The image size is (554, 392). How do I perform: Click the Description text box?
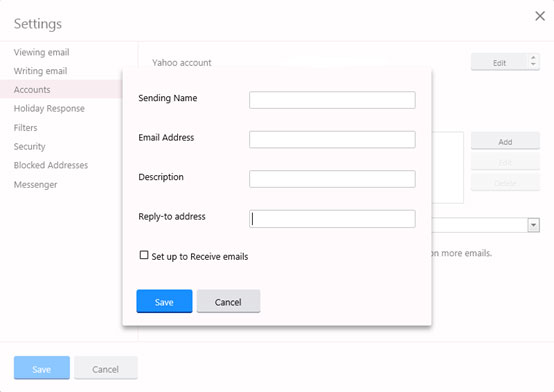pos(332,179)
